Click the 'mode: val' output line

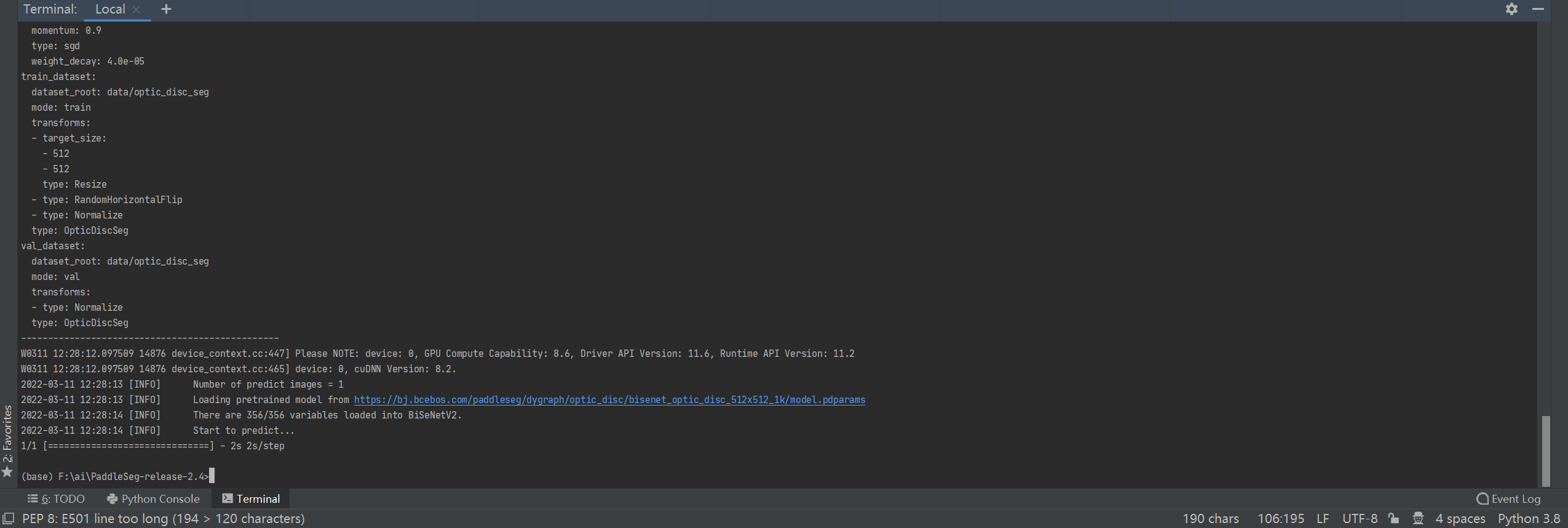click(56, 277)
